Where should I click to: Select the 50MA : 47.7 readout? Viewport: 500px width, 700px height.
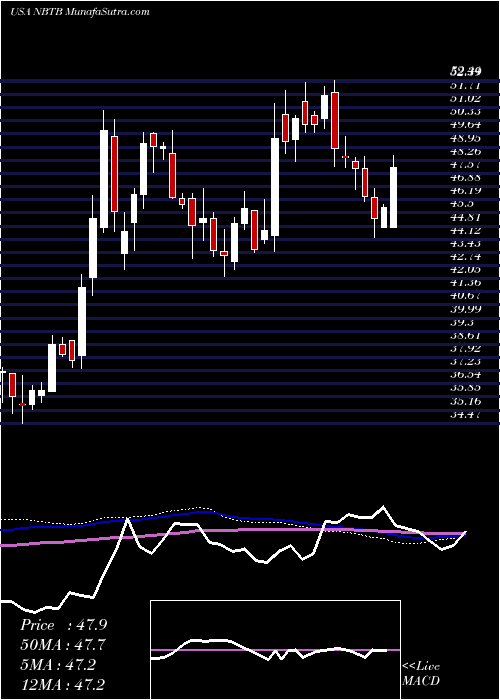(x=63, y=645)
